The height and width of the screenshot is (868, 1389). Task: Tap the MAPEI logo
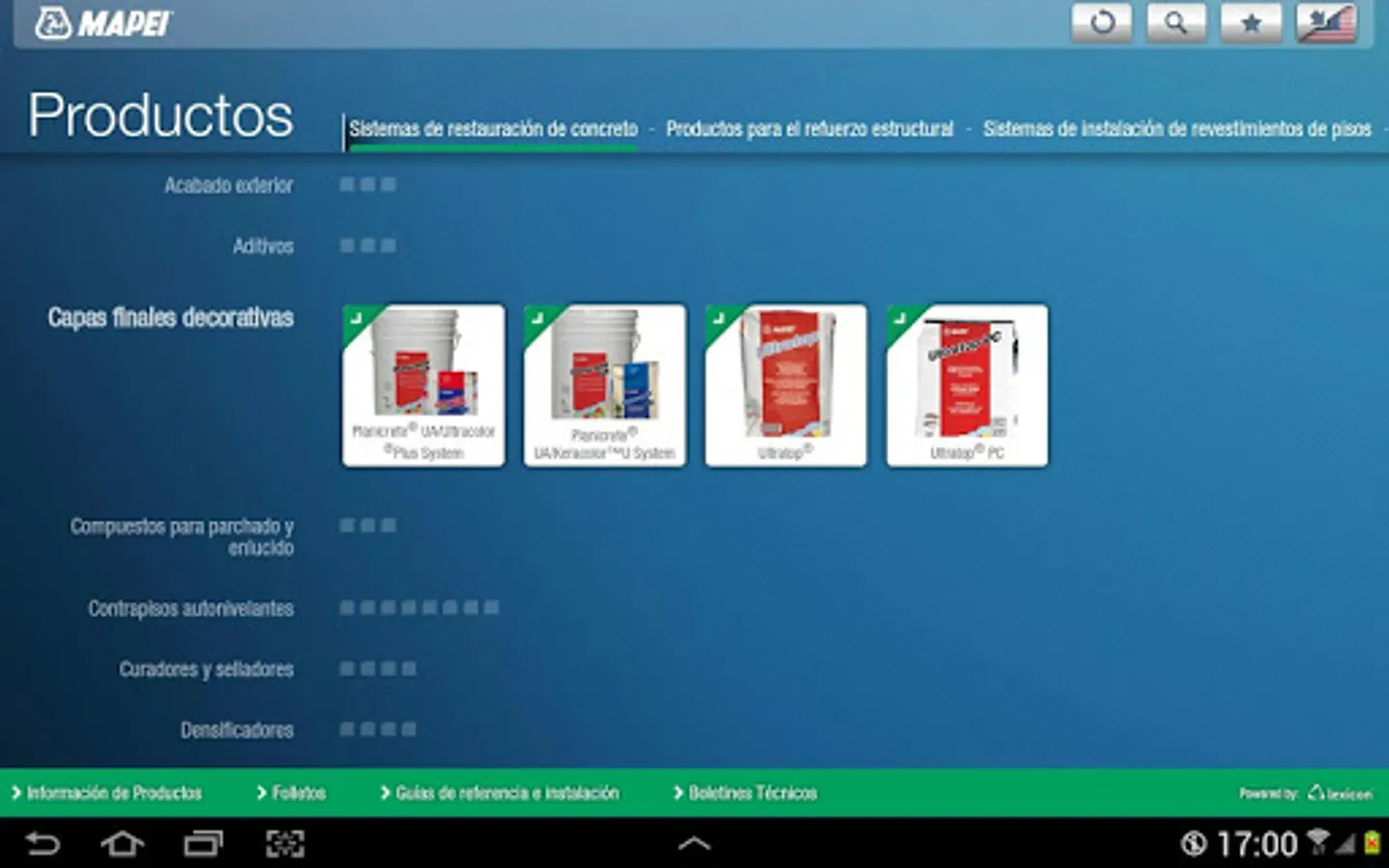click(103, 23)
